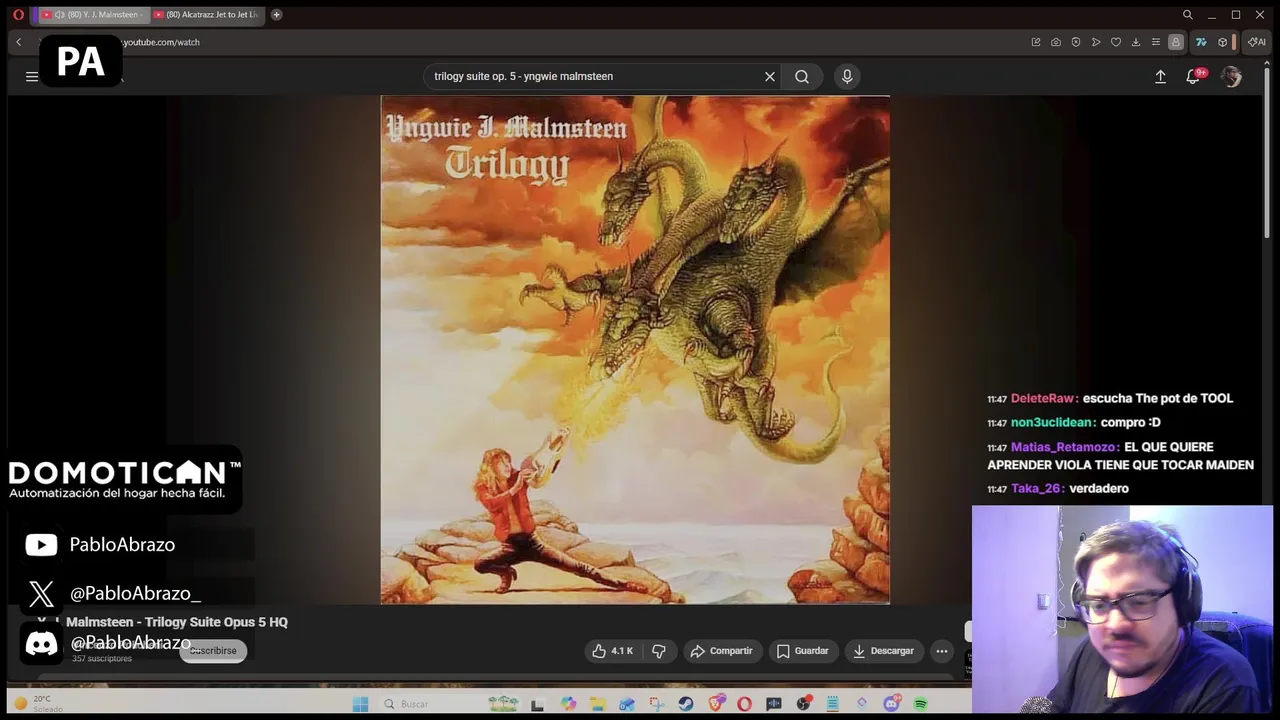
Task: Click the youtube.com/watch address bar
Action: pyautogui.click(x=161, y=42)
